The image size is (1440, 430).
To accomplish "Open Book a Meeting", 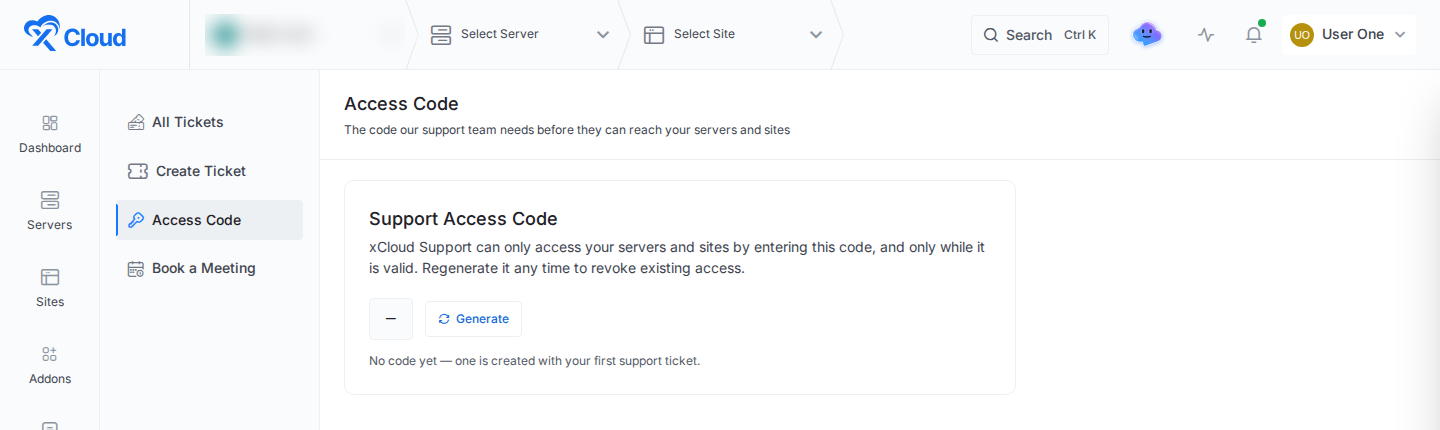I will pos(209,268).
